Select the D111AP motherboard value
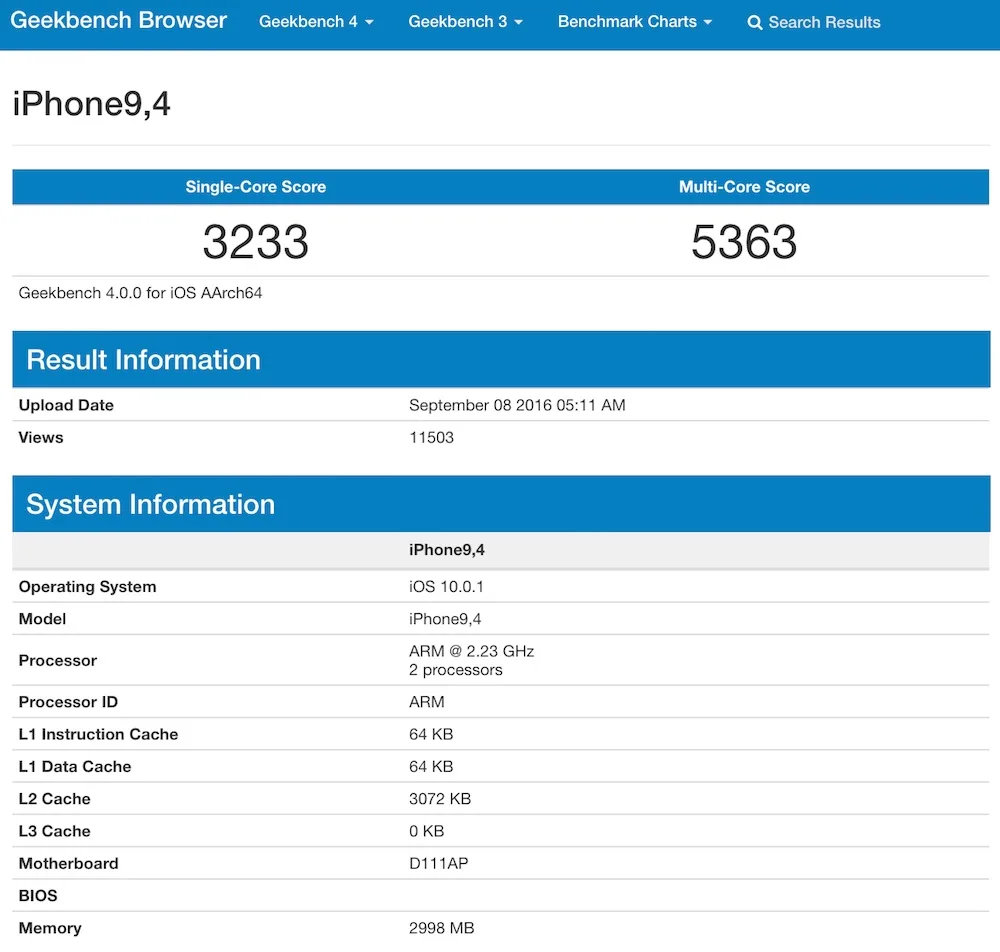Viewport: 1000px width, 952px height. coord(439,863)
